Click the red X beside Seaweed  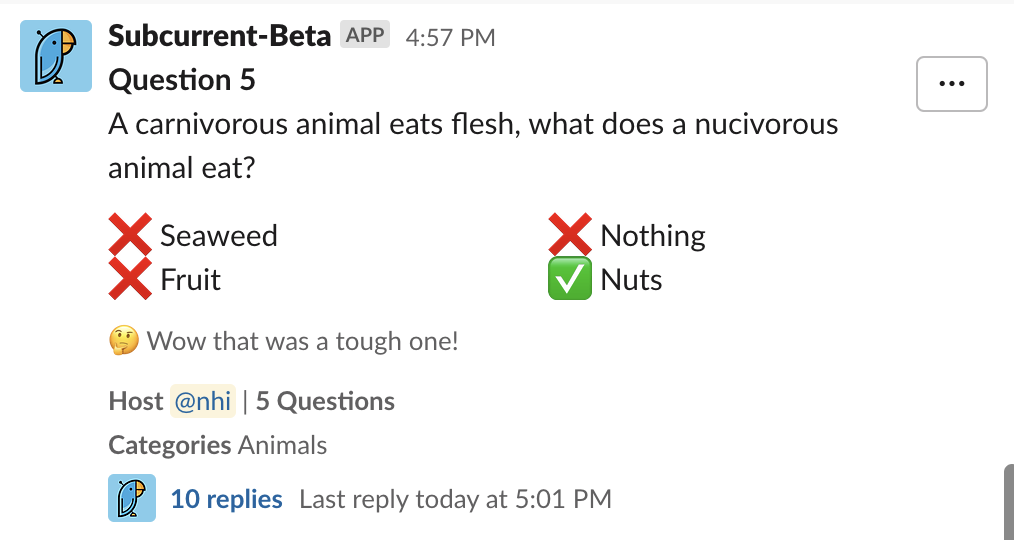coord(130,234)
